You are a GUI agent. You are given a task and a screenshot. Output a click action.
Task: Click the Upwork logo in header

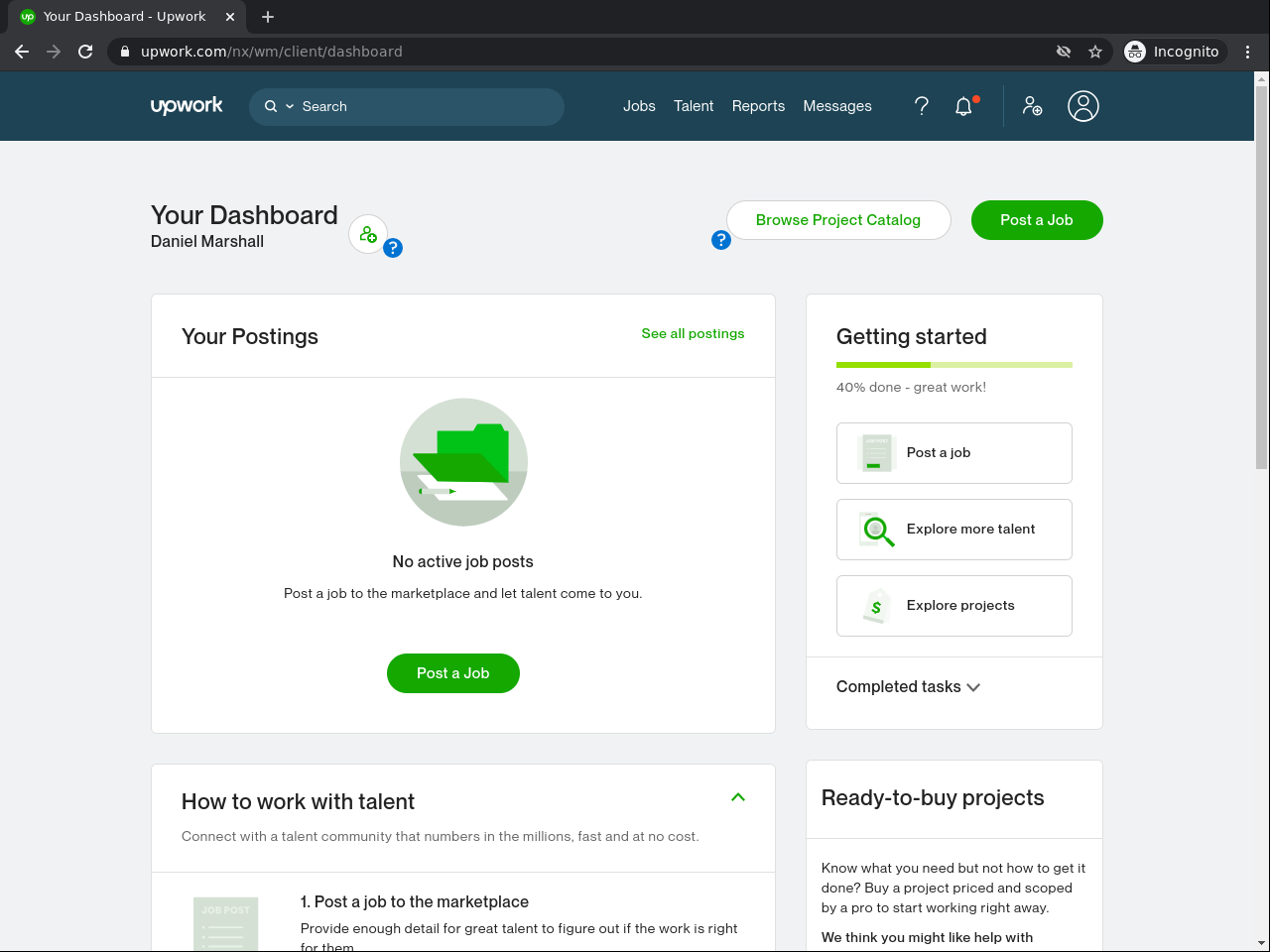187,106
